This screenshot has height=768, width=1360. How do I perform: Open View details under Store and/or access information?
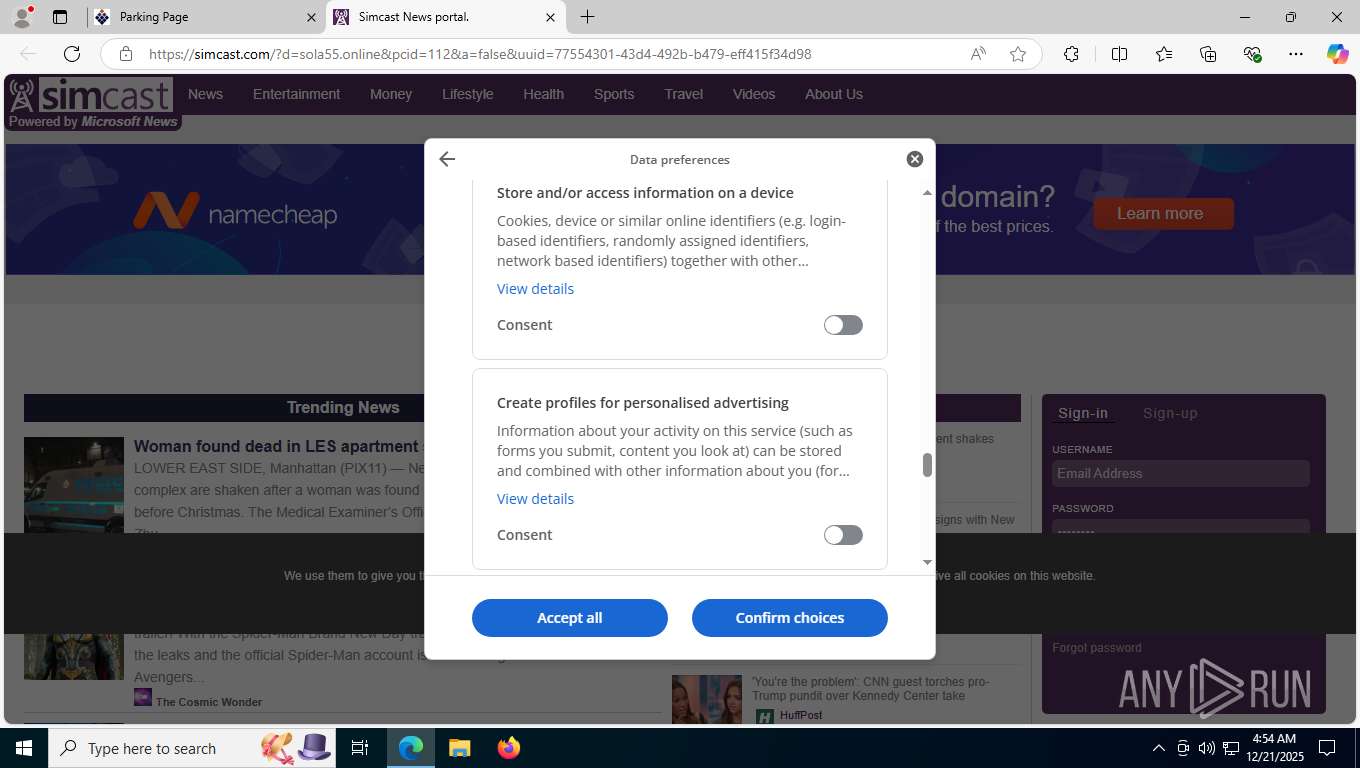click(x=535, y=289)
